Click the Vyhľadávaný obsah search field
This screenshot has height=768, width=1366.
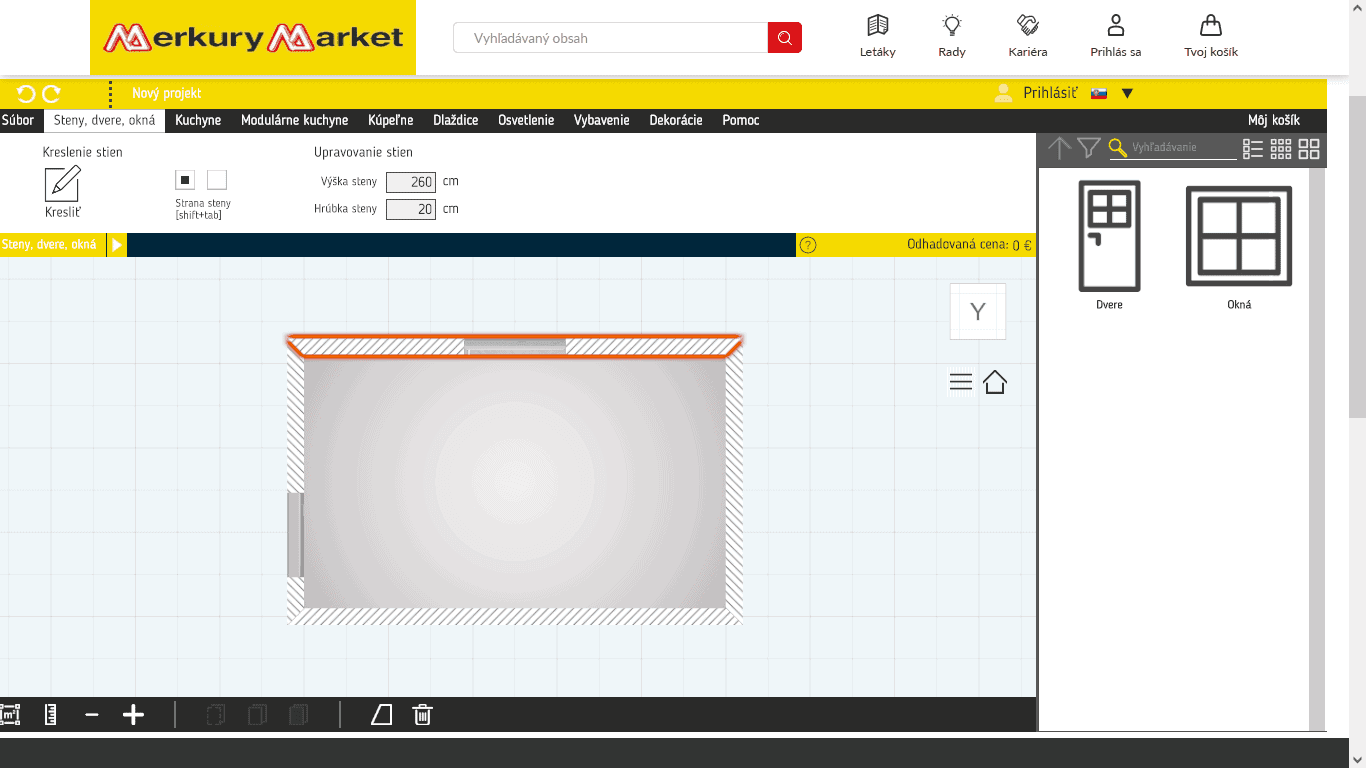coord(610,38)
